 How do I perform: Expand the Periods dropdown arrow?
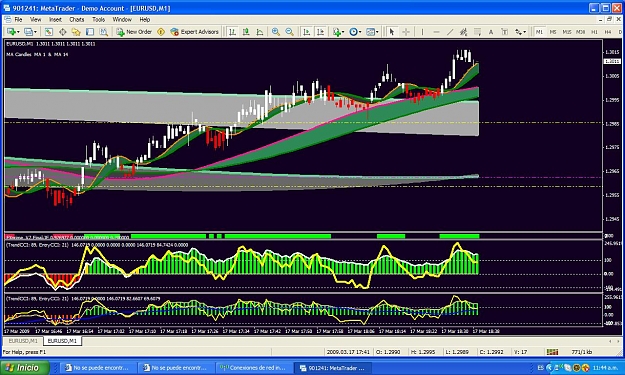point(360,32)
